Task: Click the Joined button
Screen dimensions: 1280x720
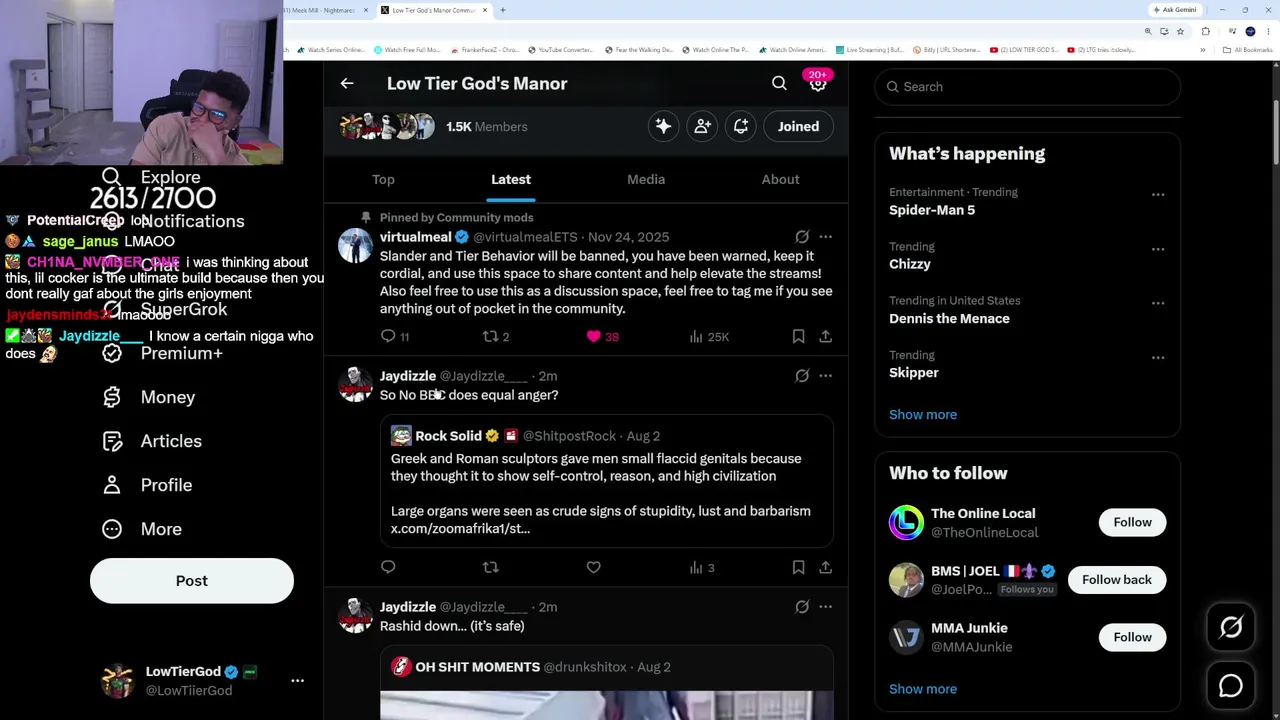Action: tap(798, 127)
